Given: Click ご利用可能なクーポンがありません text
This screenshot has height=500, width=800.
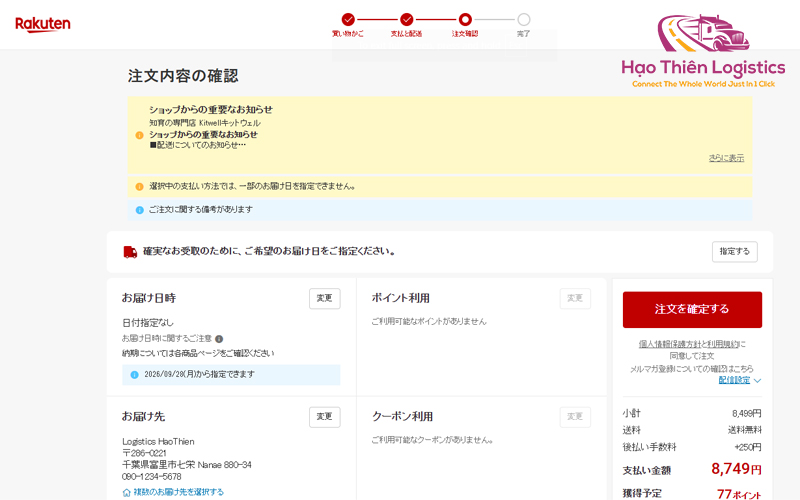Looking at the screenshot, I should click(x=432, y=440).
